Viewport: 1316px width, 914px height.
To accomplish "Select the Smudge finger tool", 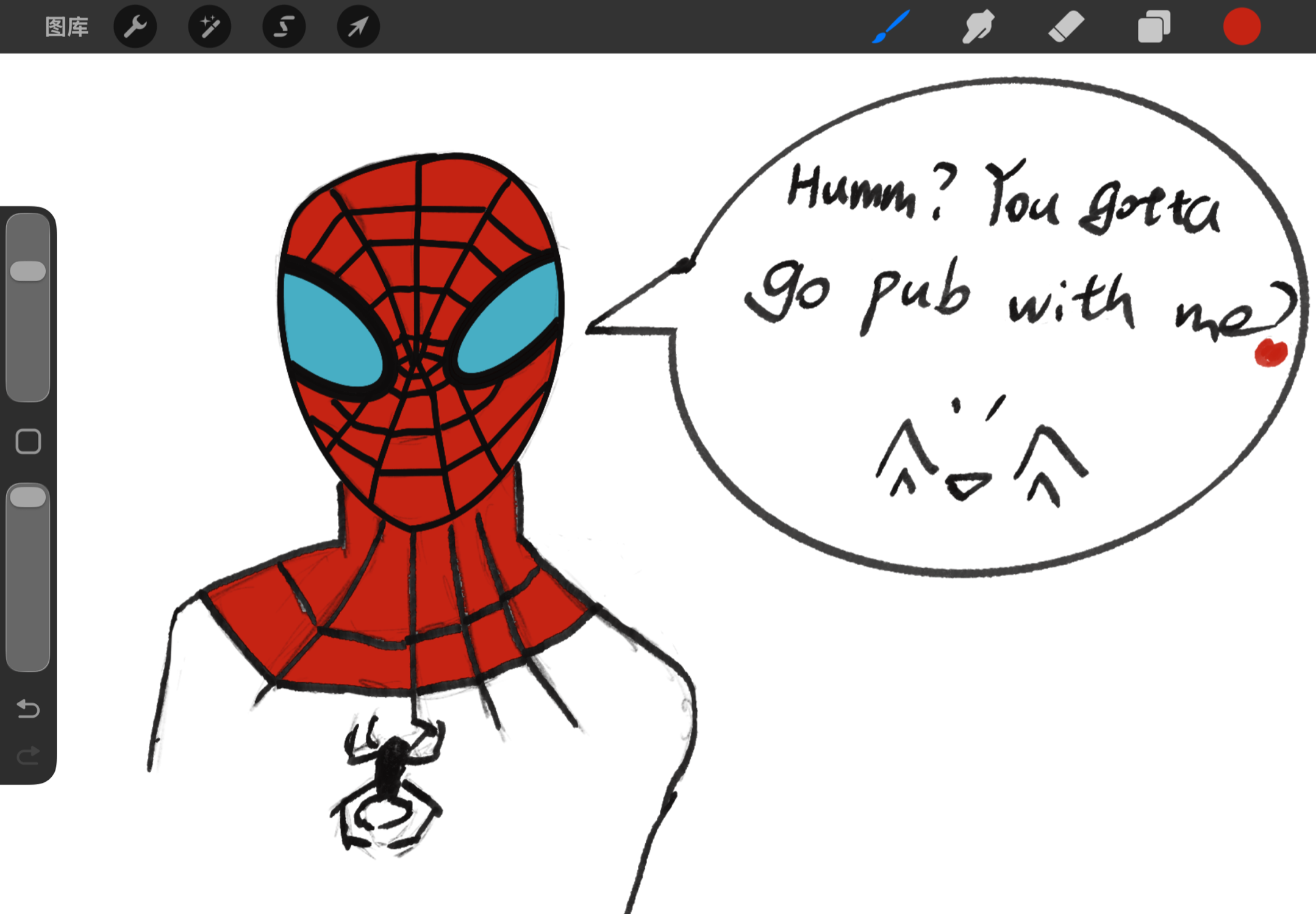I will 978,27.
